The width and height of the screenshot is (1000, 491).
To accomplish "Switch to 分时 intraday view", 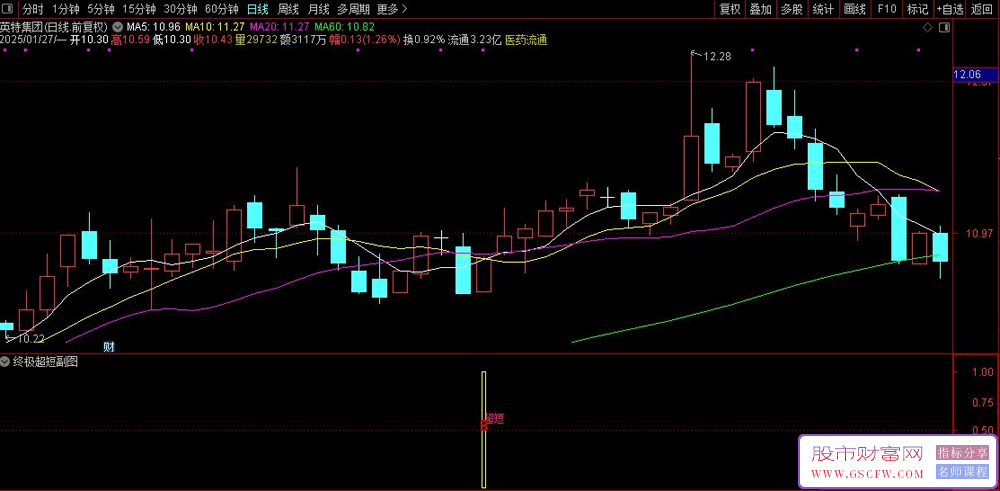I will [32, 9].
